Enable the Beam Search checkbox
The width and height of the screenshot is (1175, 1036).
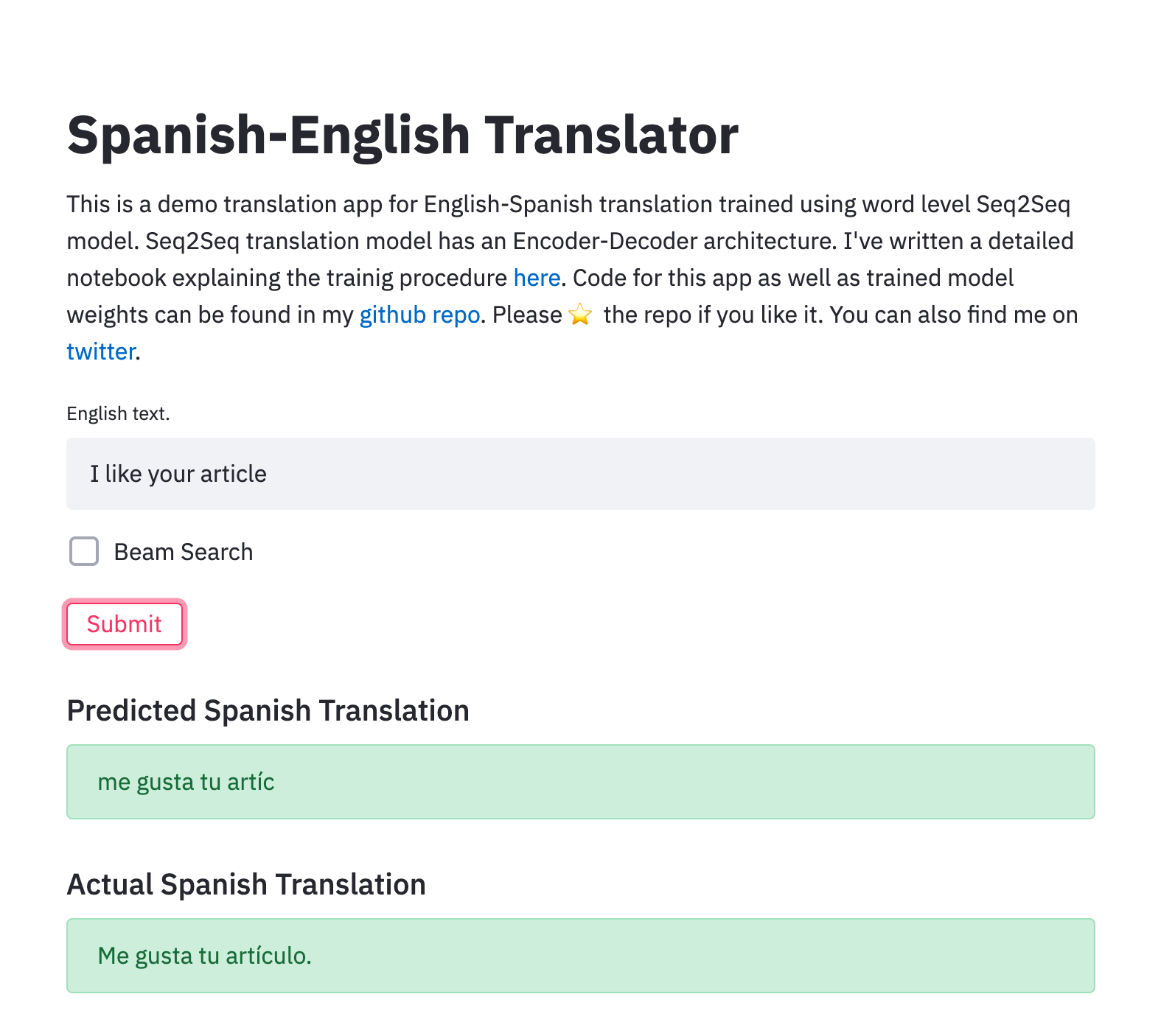pyautogui.click(x=84, y=551)
